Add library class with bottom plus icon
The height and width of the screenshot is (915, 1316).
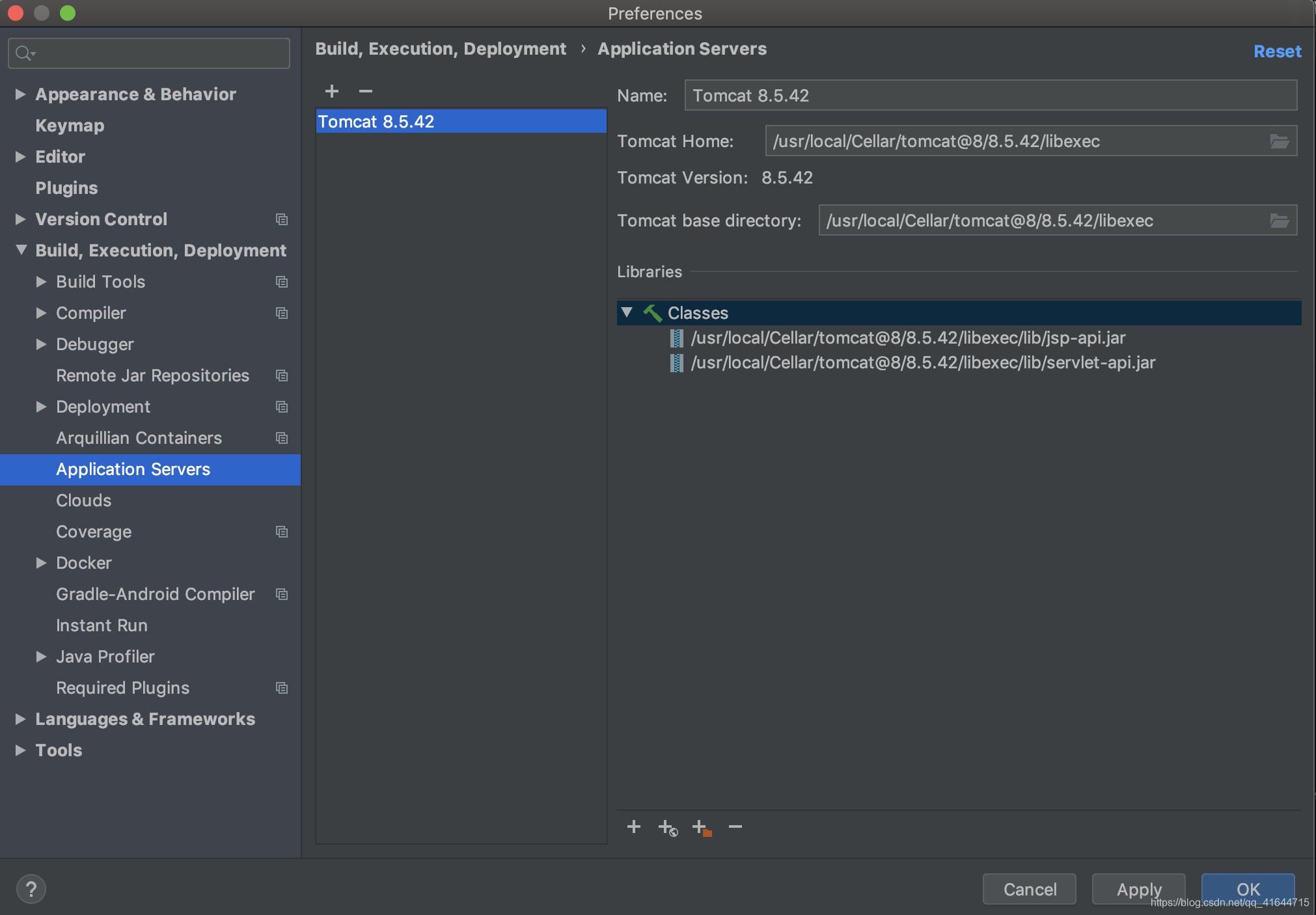click(x=634, y=826)
